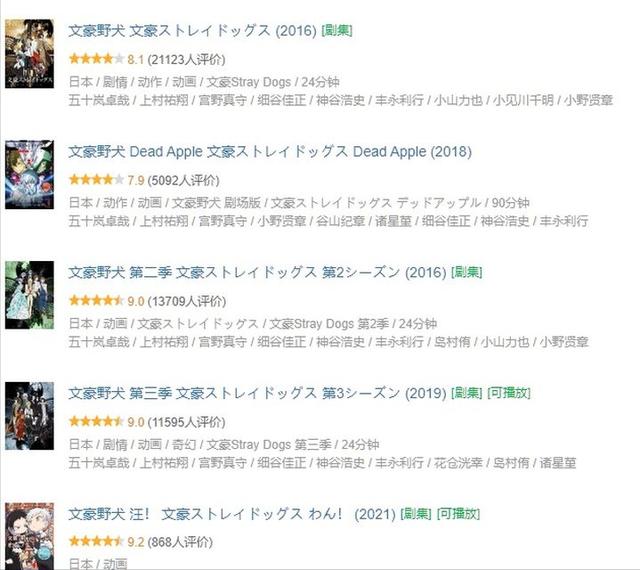Viewport: 640px width, 570px height.
Task: Click the [剧集] tag beside 汪! (2021)
Action: [416, 514]
